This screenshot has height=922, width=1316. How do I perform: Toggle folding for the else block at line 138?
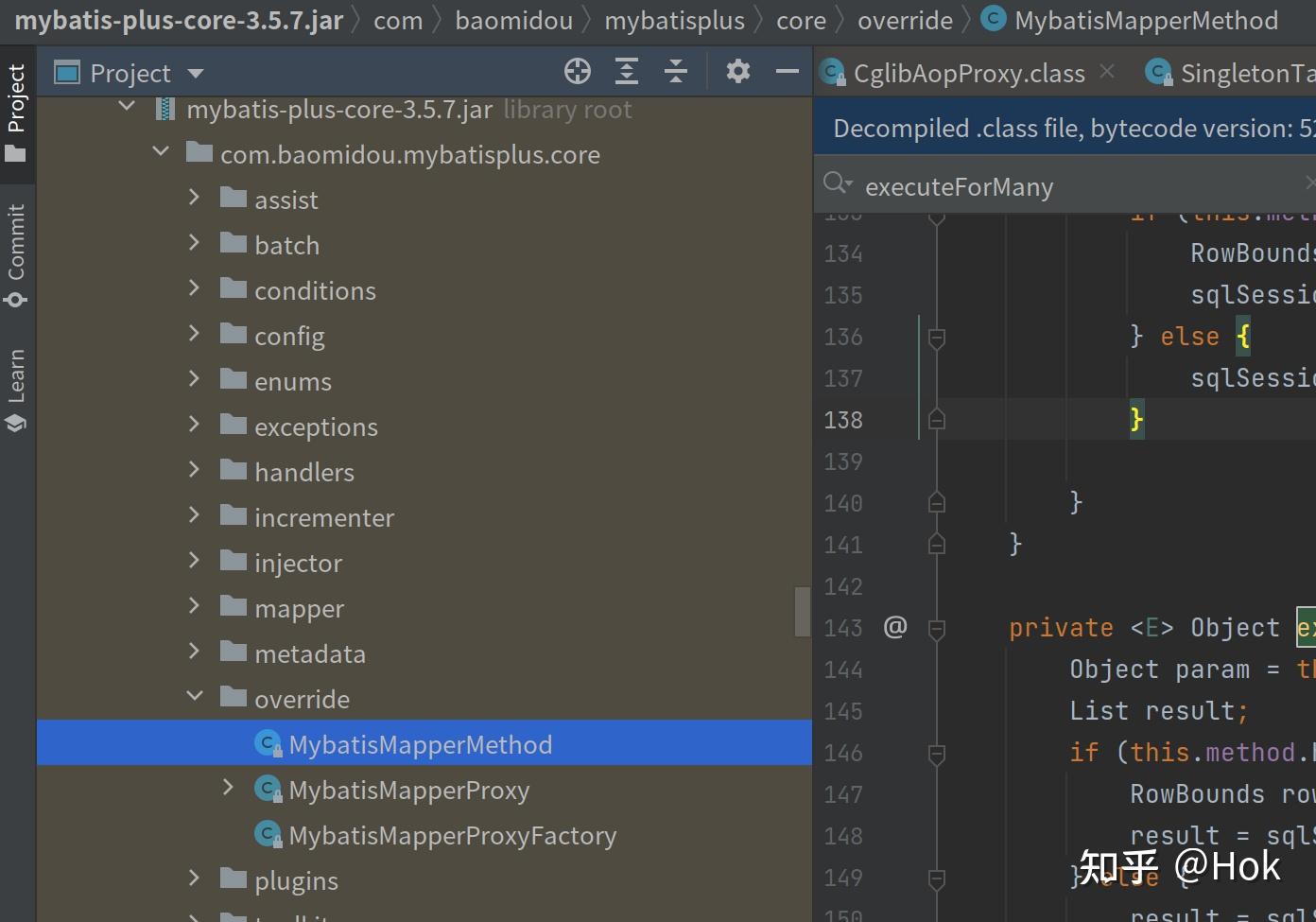936,419
